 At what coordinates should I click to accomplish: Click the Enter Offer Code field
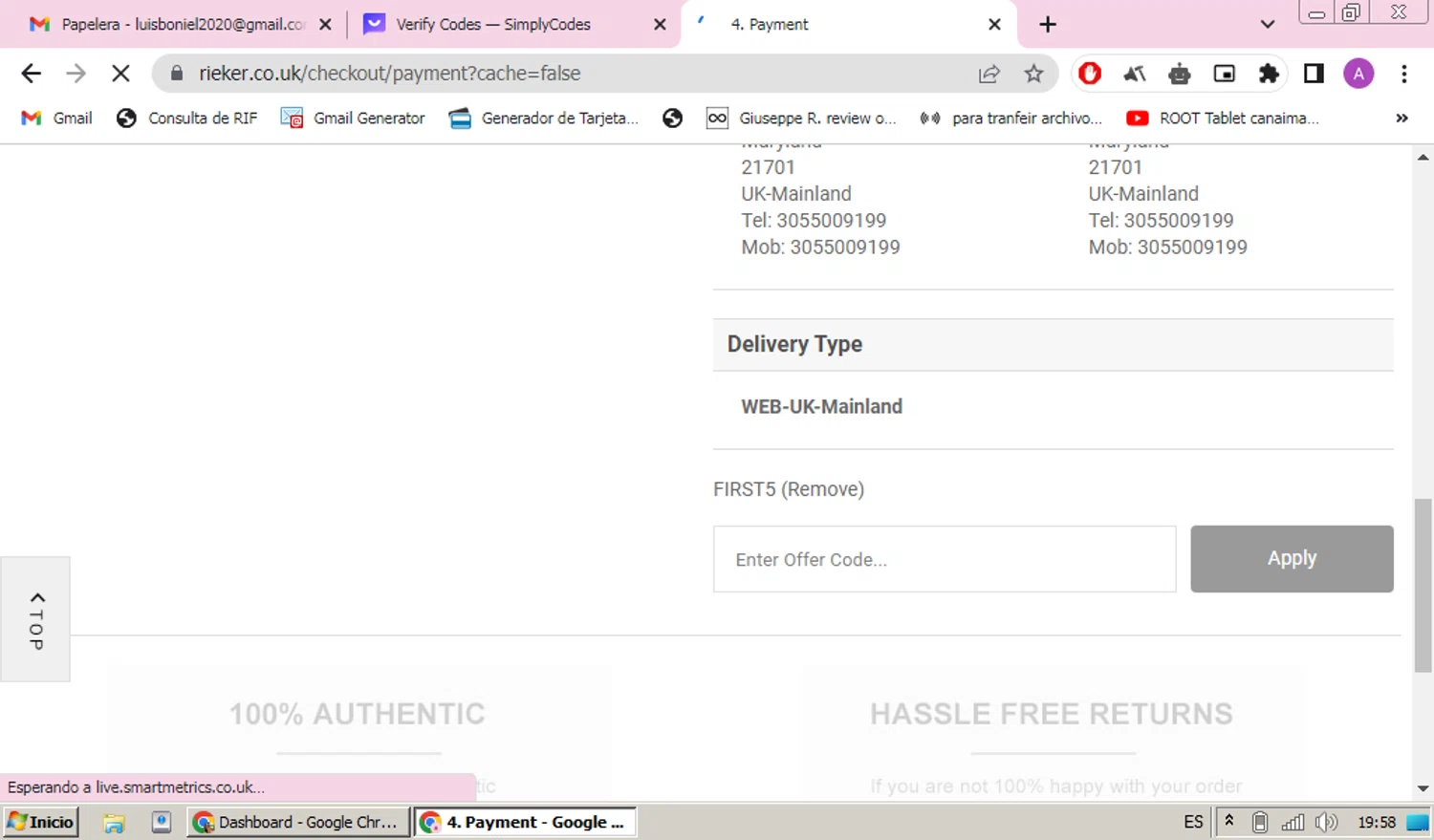pos(945,559)
